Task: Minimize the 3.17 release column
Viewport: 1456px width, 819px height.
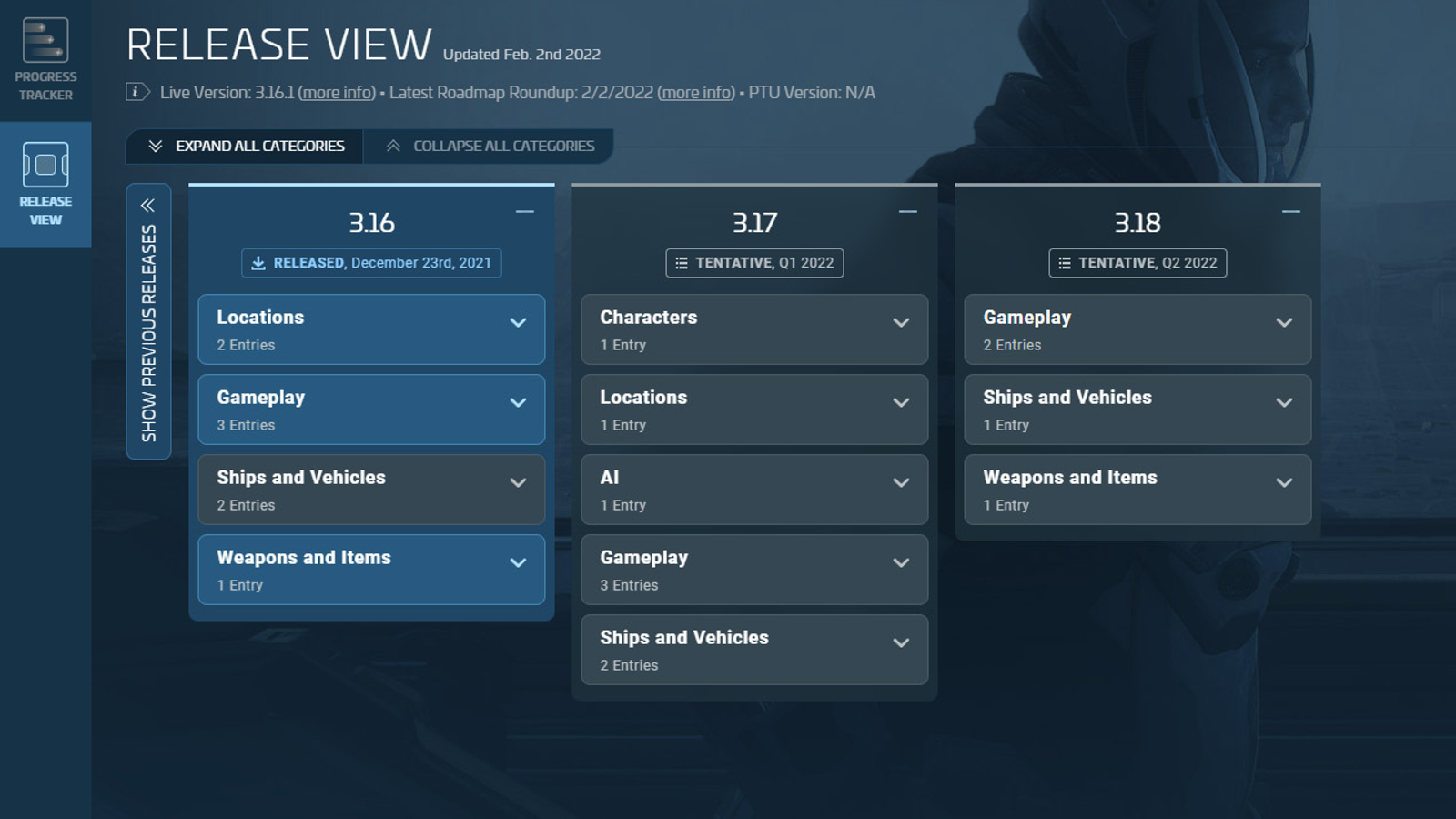Action: click(908, 212)
